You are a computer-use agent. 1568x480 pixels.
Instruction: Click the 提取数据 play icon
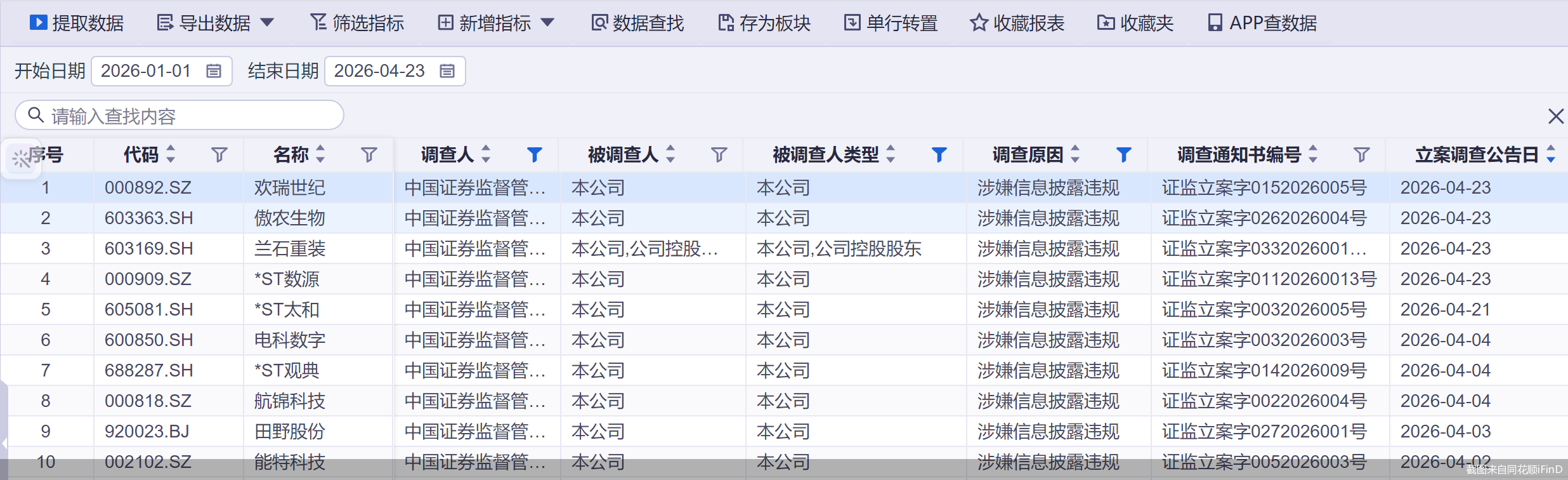coord(38,23)
